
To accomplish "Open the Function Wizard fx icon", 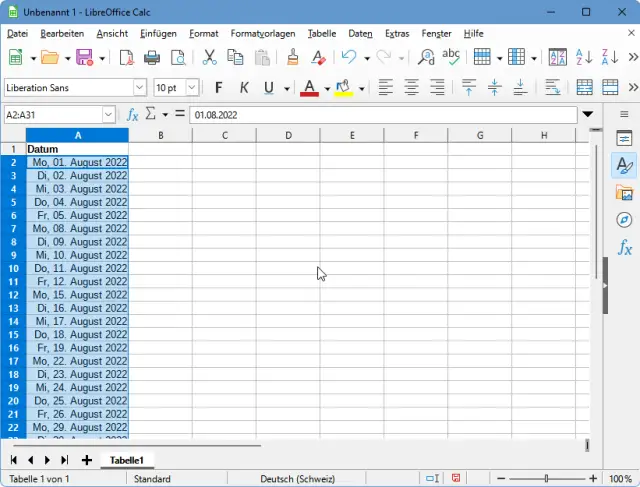I will (x=132, y=114).
